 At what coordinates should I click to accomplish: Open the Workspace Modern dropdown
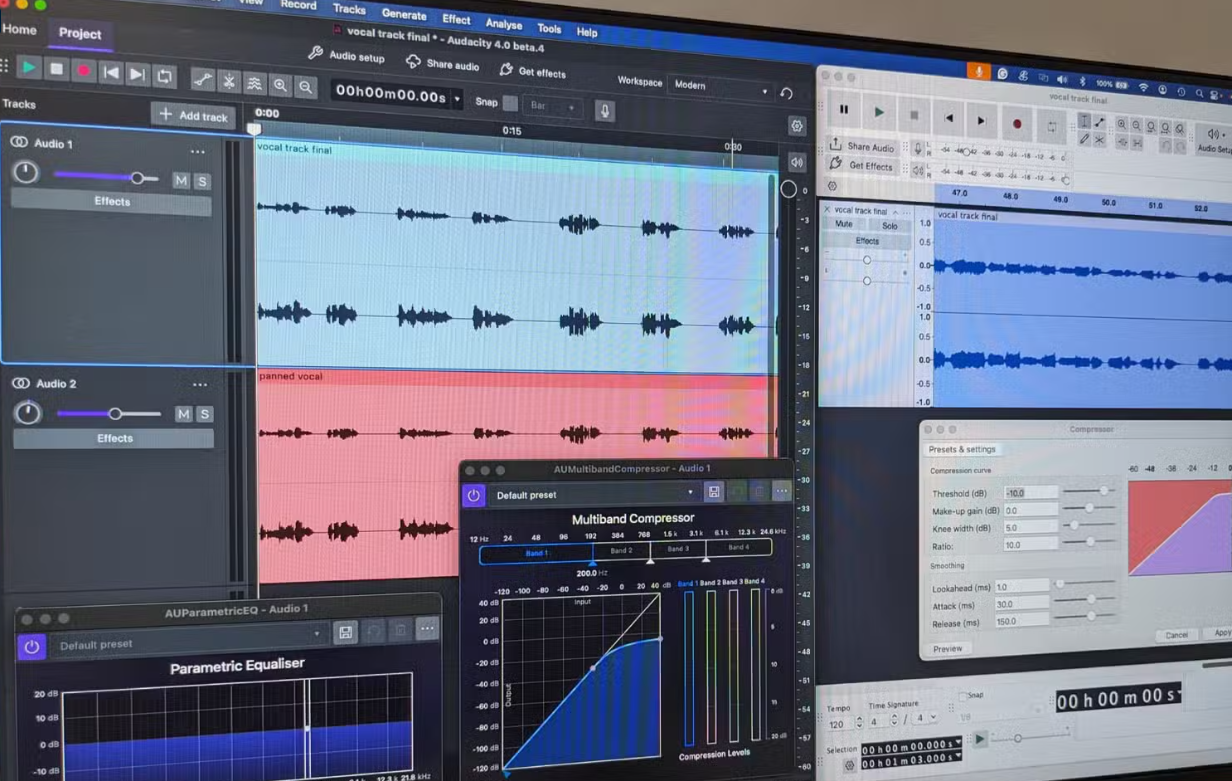point(722,88)
